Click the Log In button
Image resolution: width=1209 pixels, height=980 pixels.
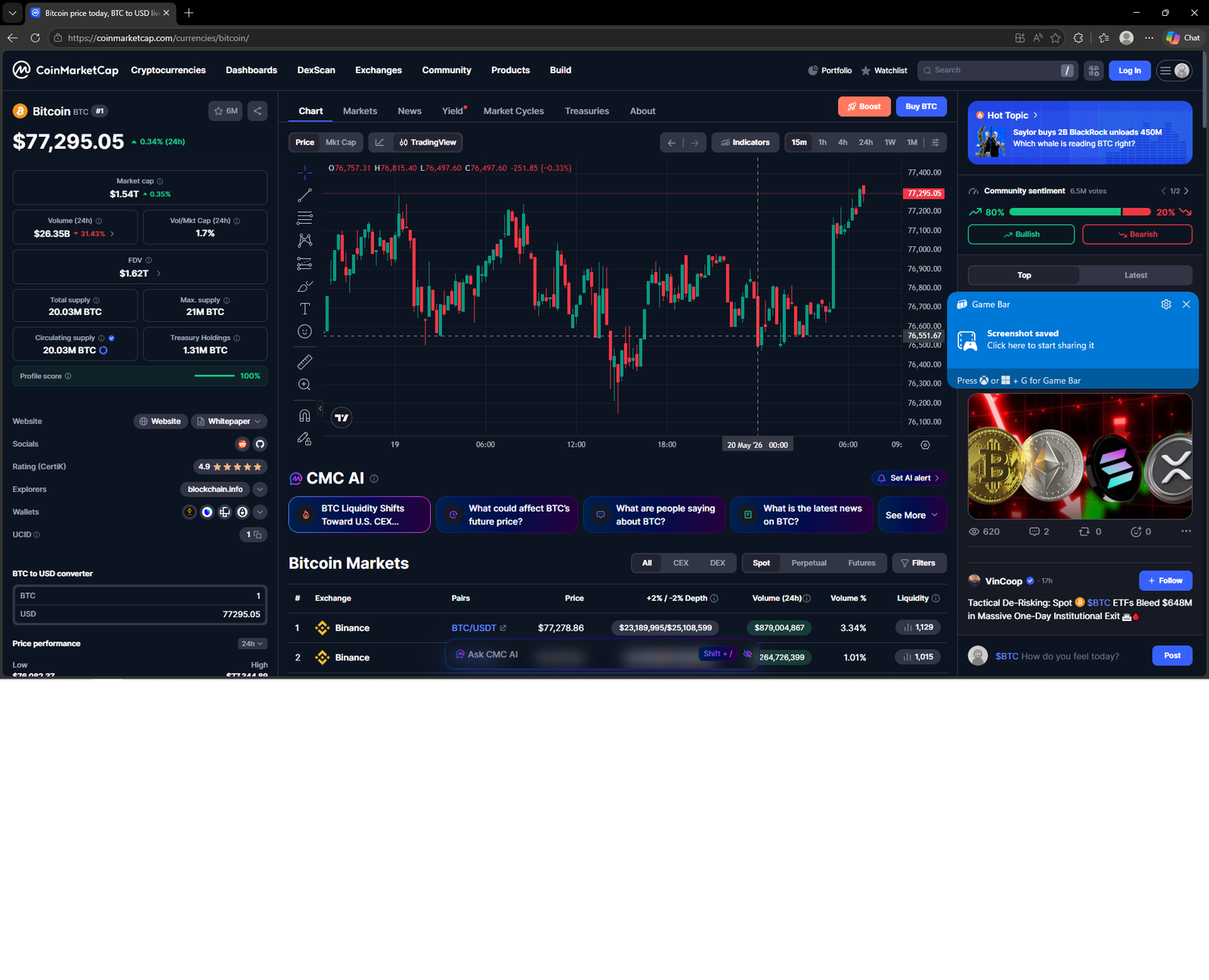pyautogui.click(x=1130, y=70)
